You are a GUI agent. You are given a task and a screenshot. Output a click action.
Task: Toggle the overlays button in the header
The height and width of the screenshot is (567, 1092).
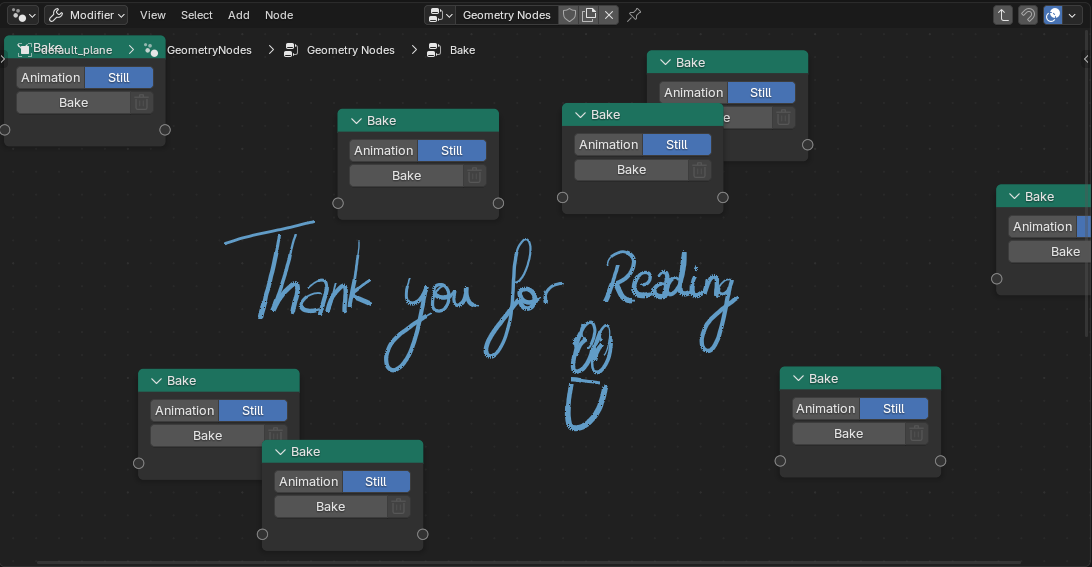(1053, 15)
